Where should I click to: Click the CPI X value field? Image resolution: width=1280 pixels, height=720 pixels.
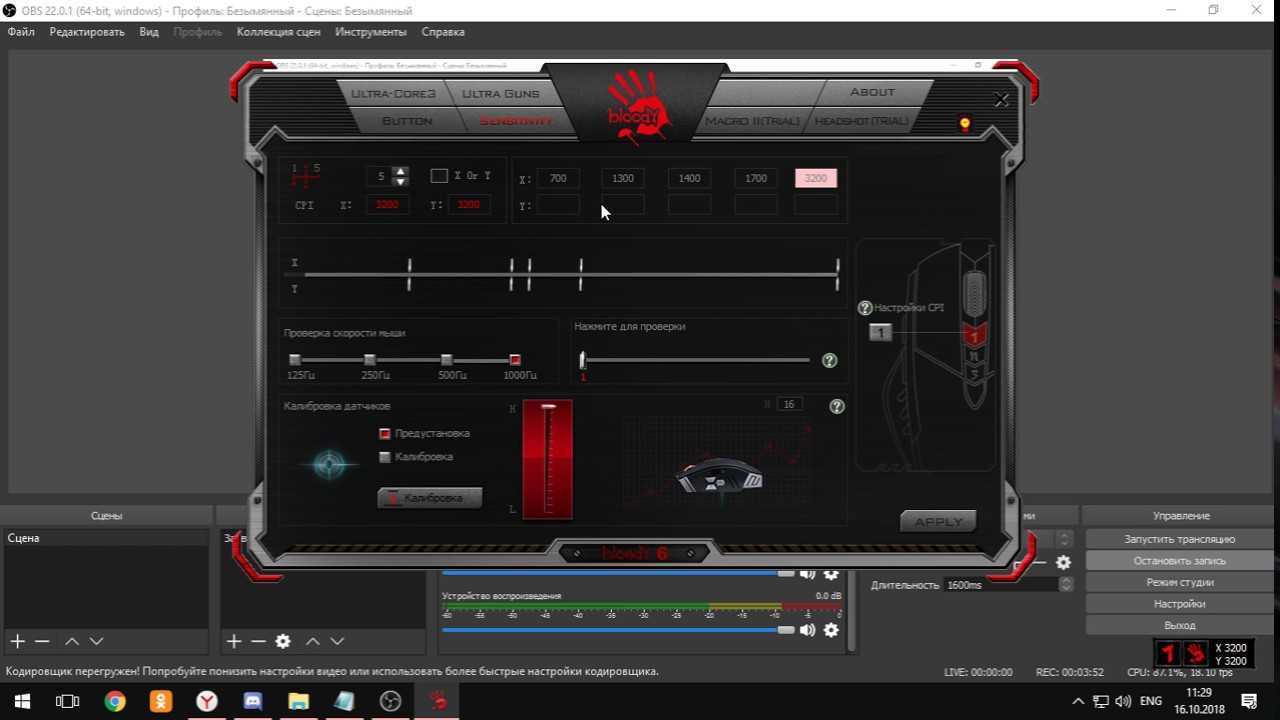(x=387, y=204)
